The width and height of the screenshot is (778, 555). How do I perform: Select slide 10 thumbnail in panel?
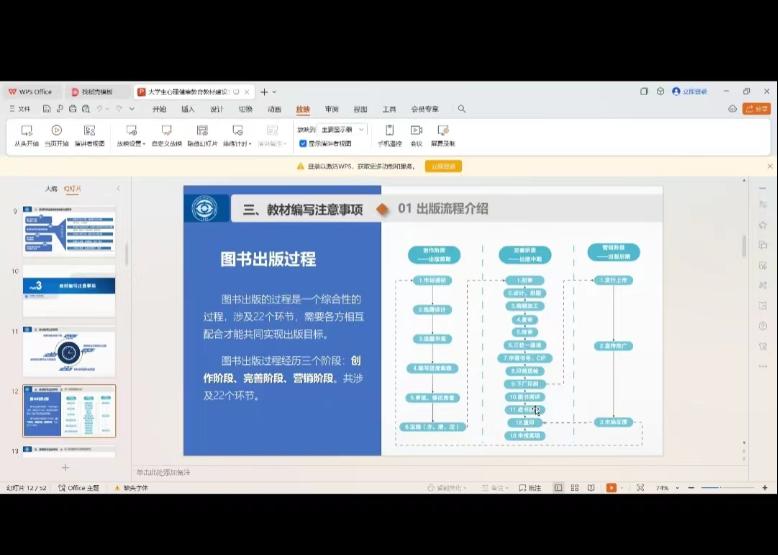point(69,291)
